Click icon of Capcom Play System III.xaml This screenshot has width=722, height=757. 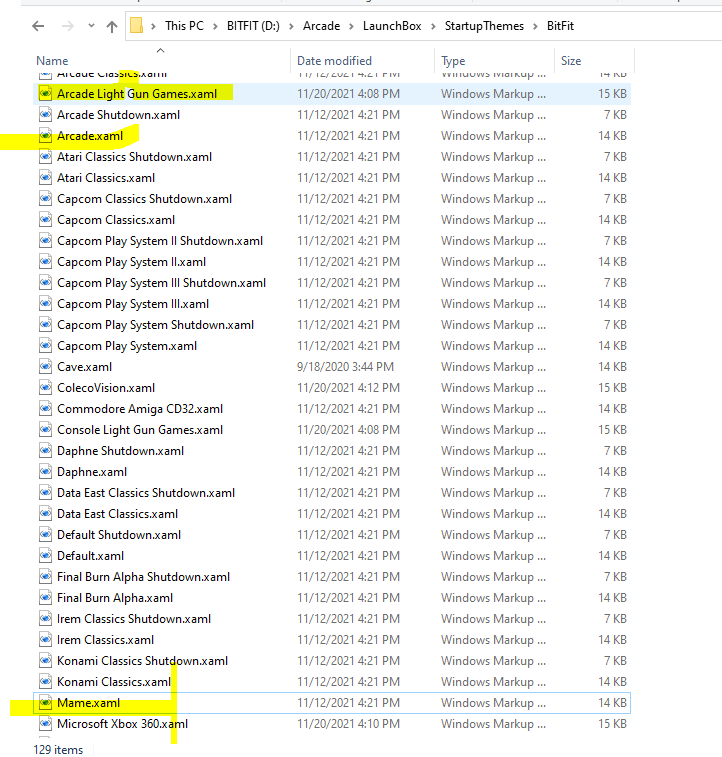coord(45,304)
